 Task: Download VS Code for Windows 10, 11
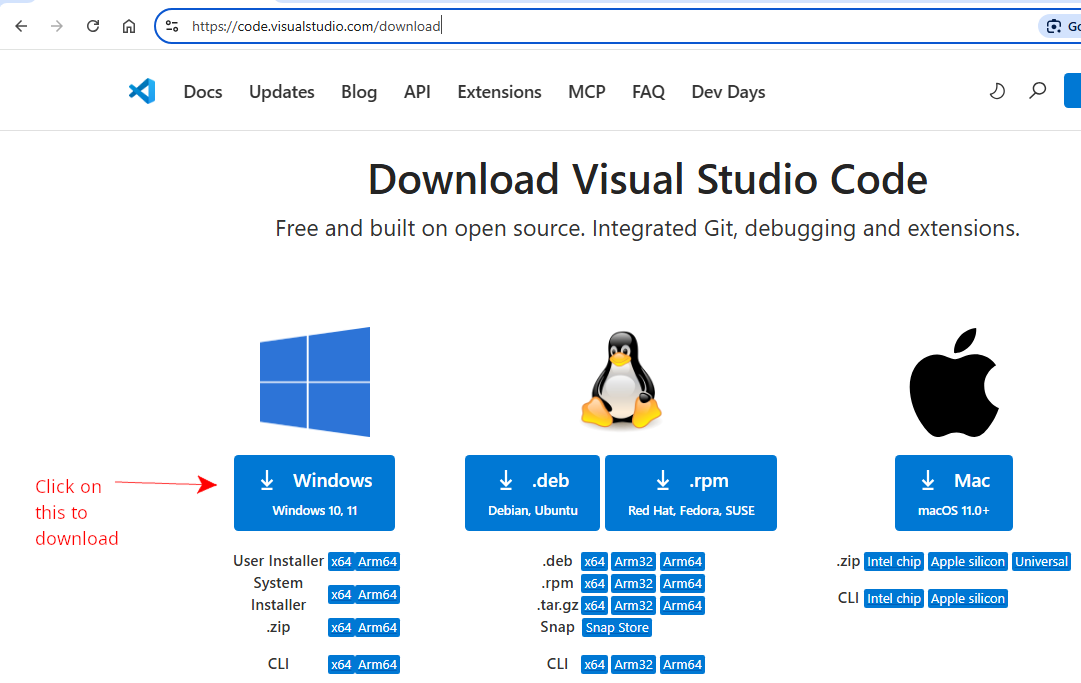click(314, 492)
